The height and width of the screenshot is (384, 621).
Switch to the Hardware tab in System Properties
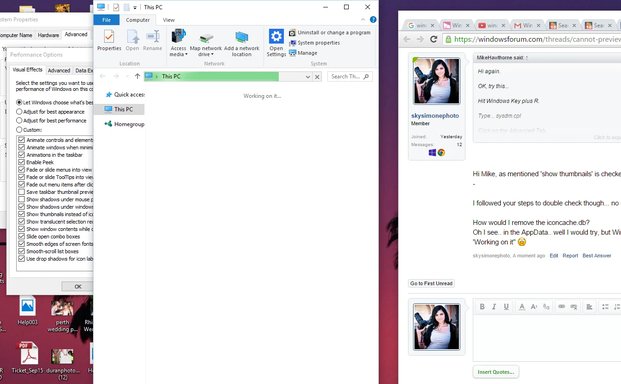click(48, 35)
